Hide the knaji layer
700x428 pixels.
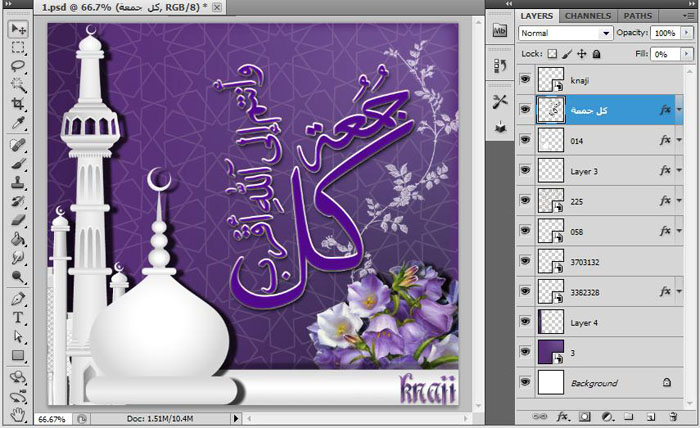point(525,77)
